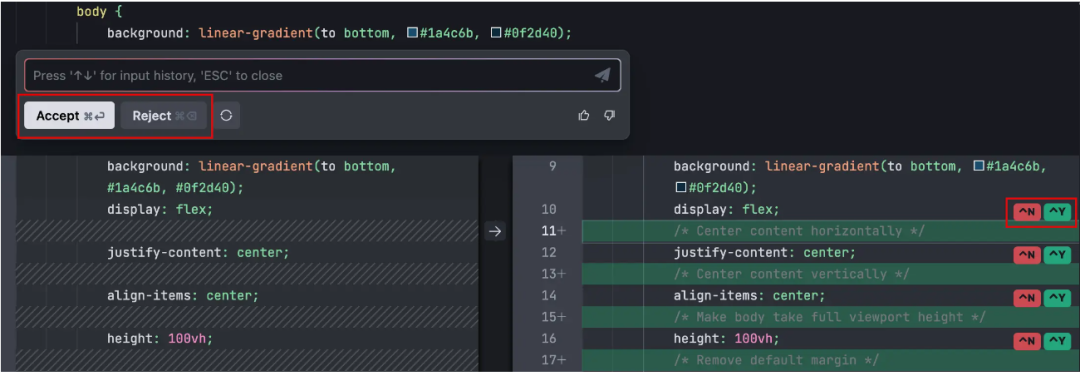Click 'display: flex;' on line 10
The width and height of the screenshot is (1080, 376).
coord(727,209)
